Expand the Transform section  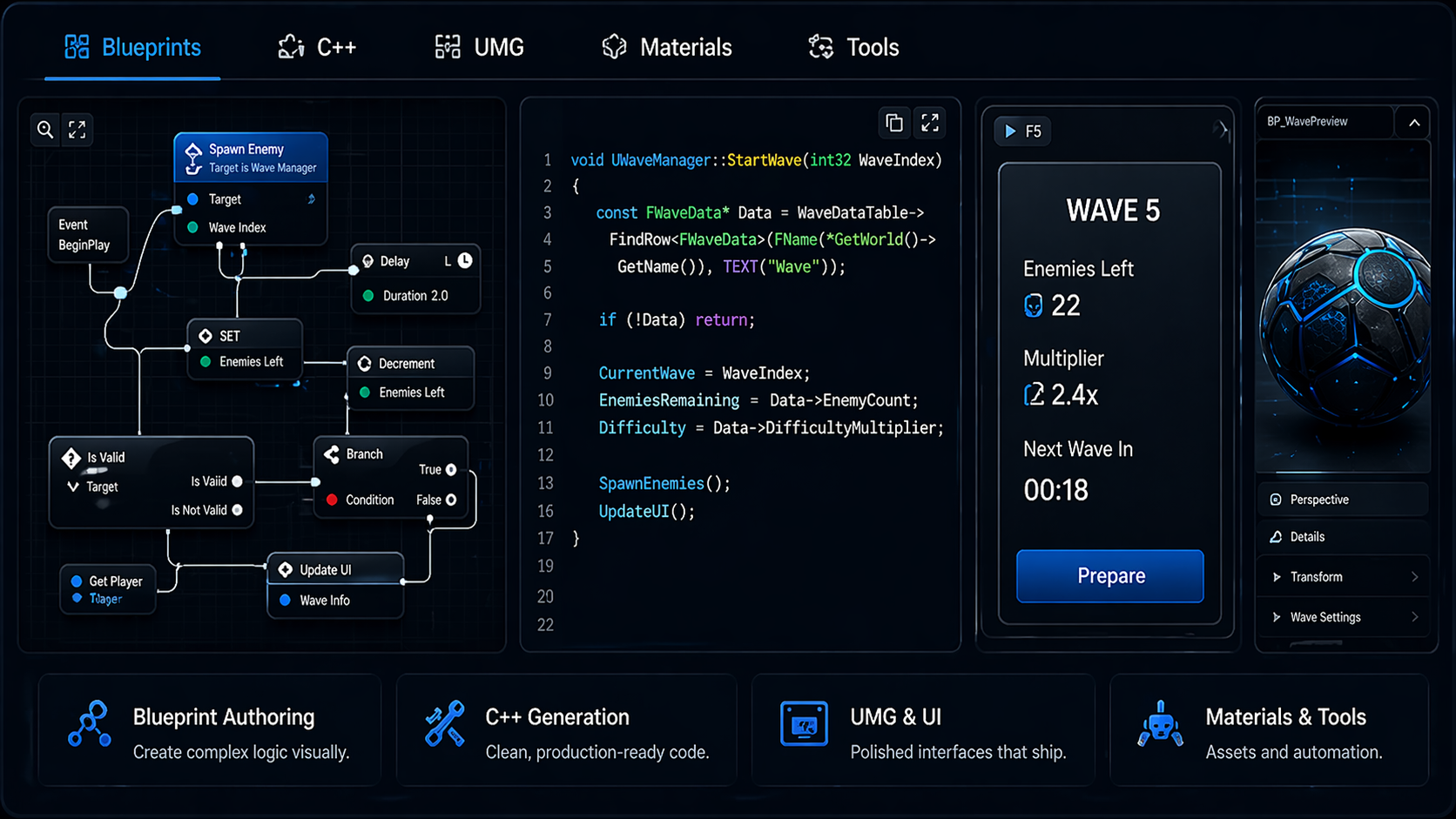1343,577
